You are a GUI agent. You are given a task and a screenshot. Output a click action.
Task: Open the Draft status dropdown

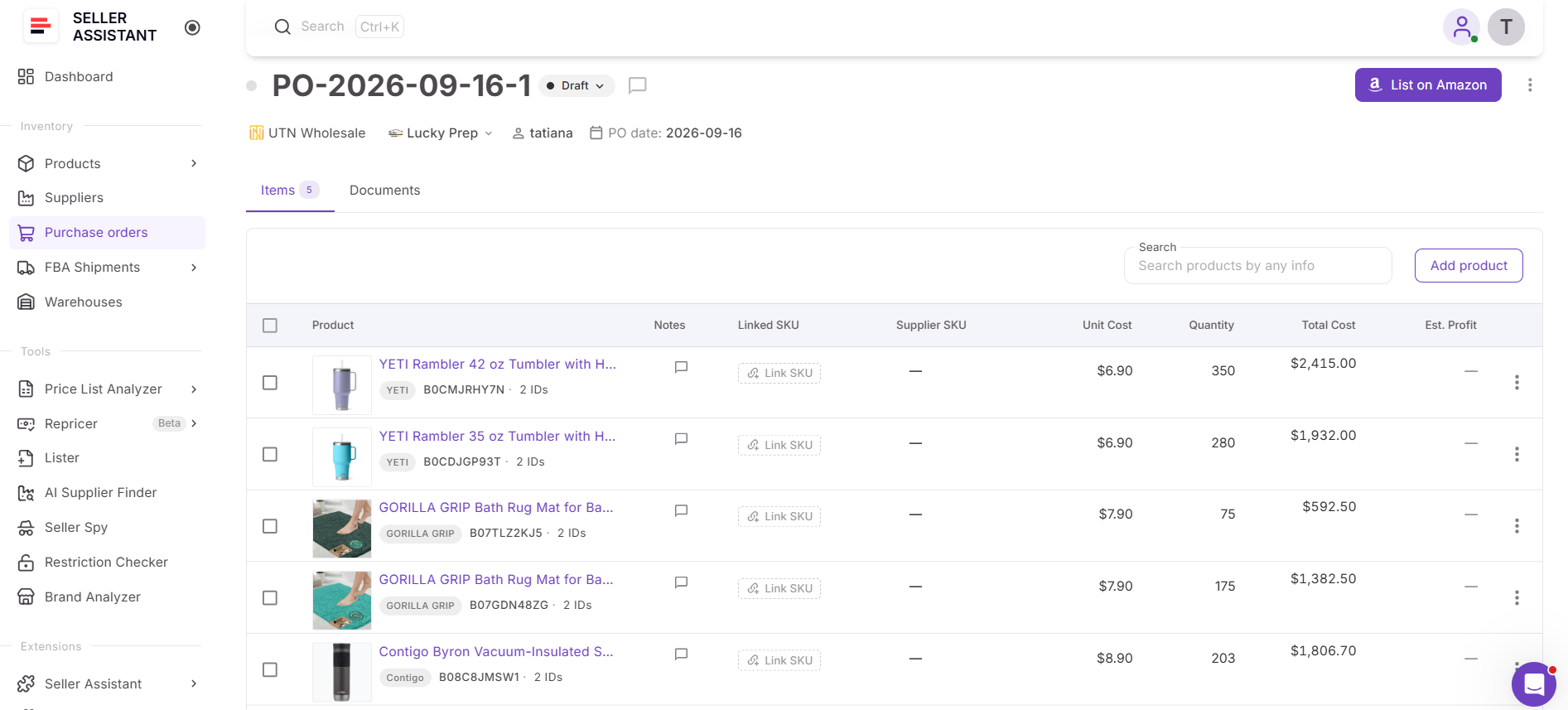(x=577, y=85)
